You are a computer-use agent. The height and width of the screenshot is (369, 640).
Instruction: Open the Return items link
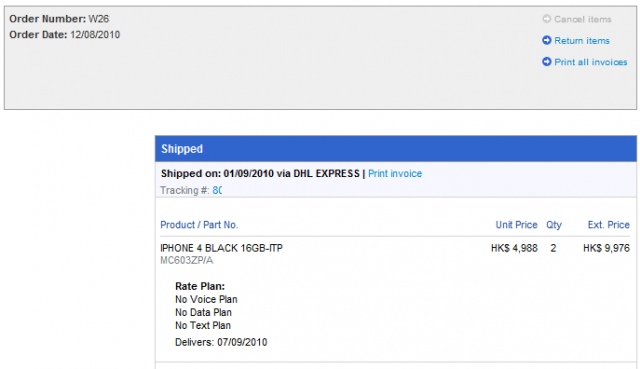tap(582, 40)
